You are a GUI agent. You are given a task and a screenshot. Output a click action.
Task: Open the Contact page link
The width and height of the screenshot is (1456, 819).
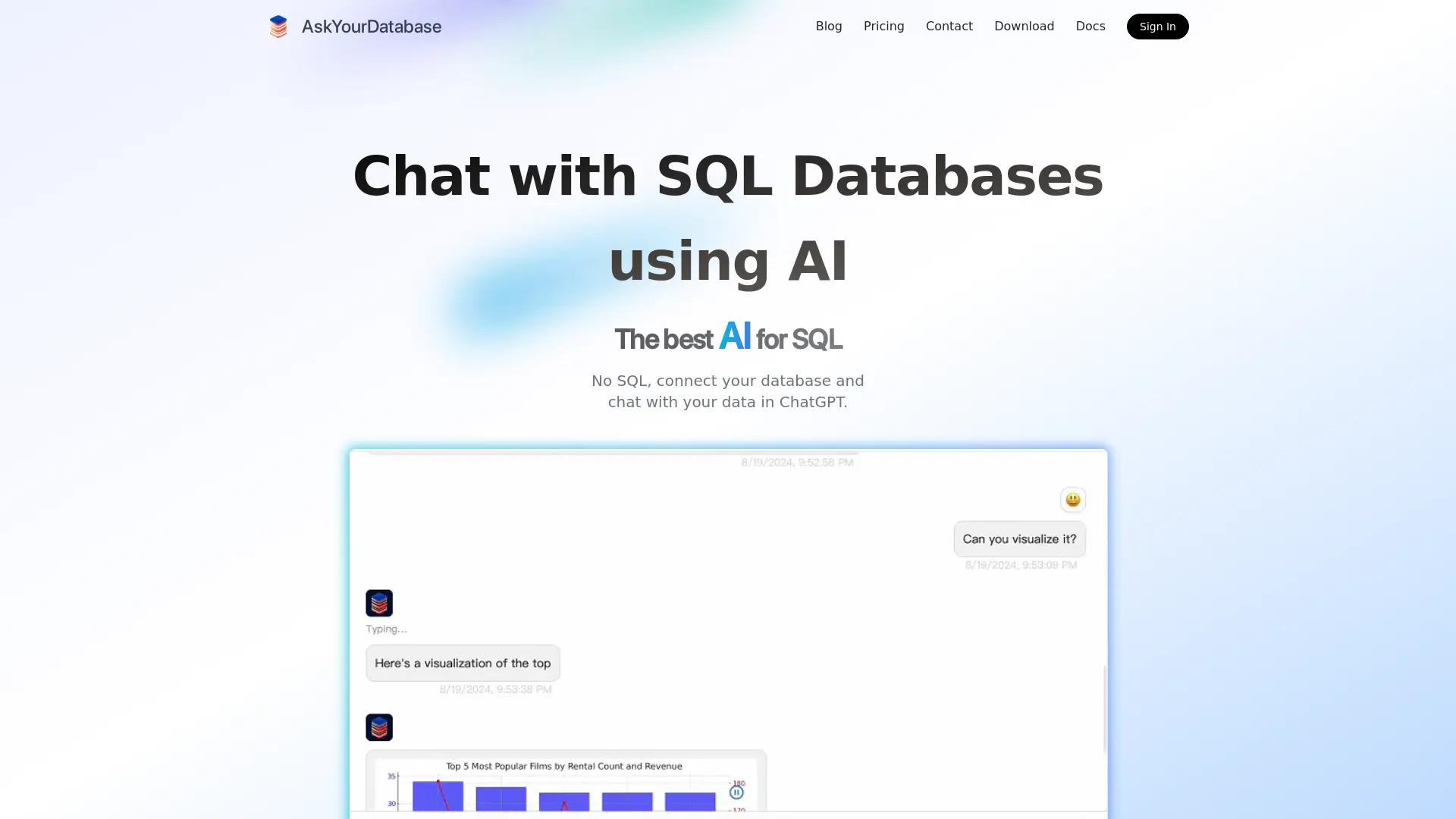click(949, 26)
